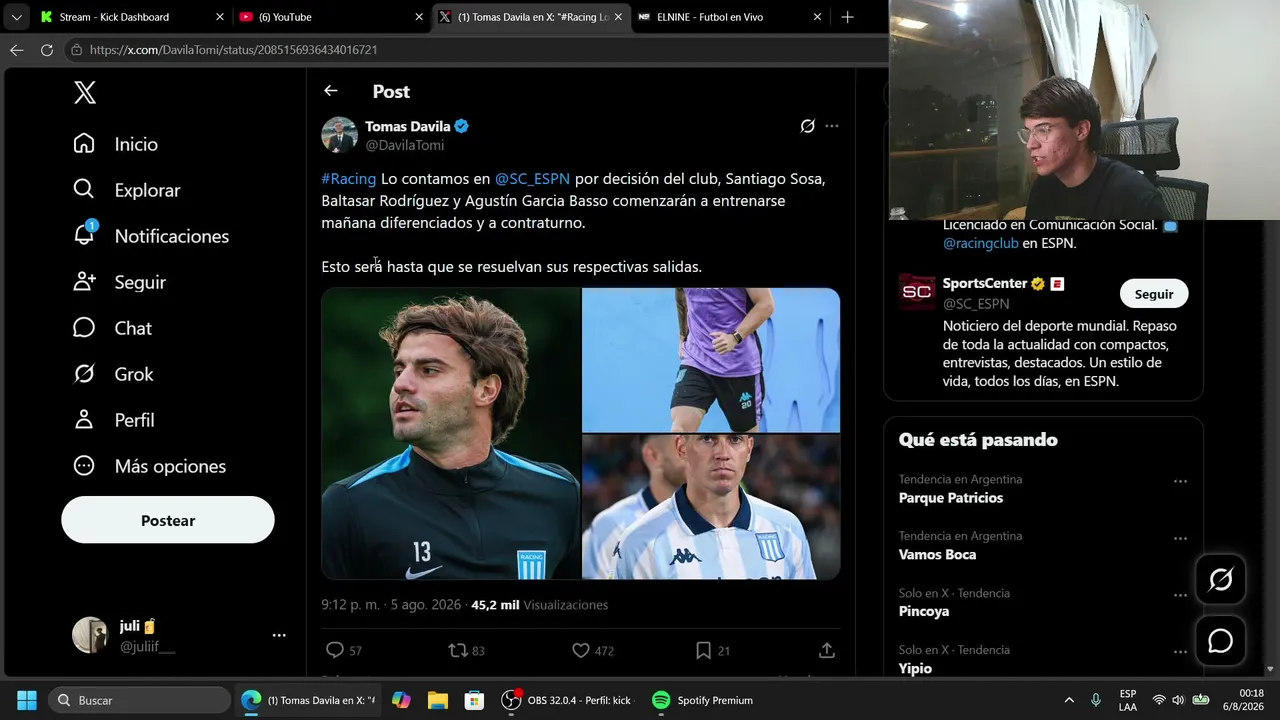Open the SportsCenter account avatar
Screen dimensions: 1280x720
(x=917, y=292)
